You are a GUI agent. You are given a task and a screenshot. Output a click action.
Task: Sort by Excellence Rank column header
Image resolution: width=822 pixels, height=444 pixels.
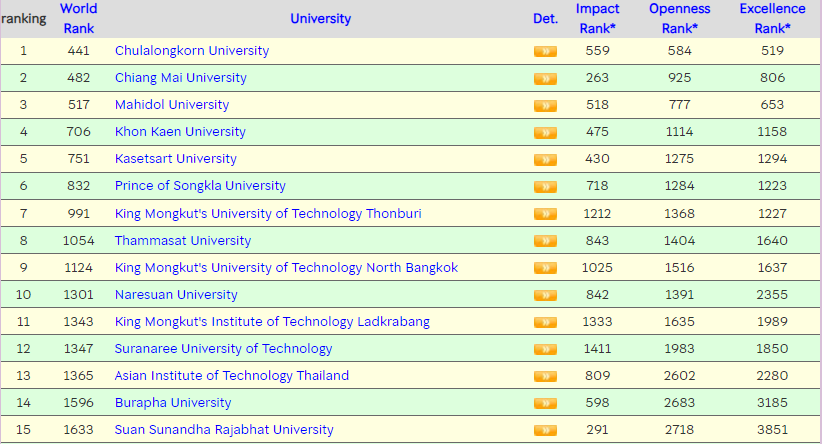(x=772, y=18)
